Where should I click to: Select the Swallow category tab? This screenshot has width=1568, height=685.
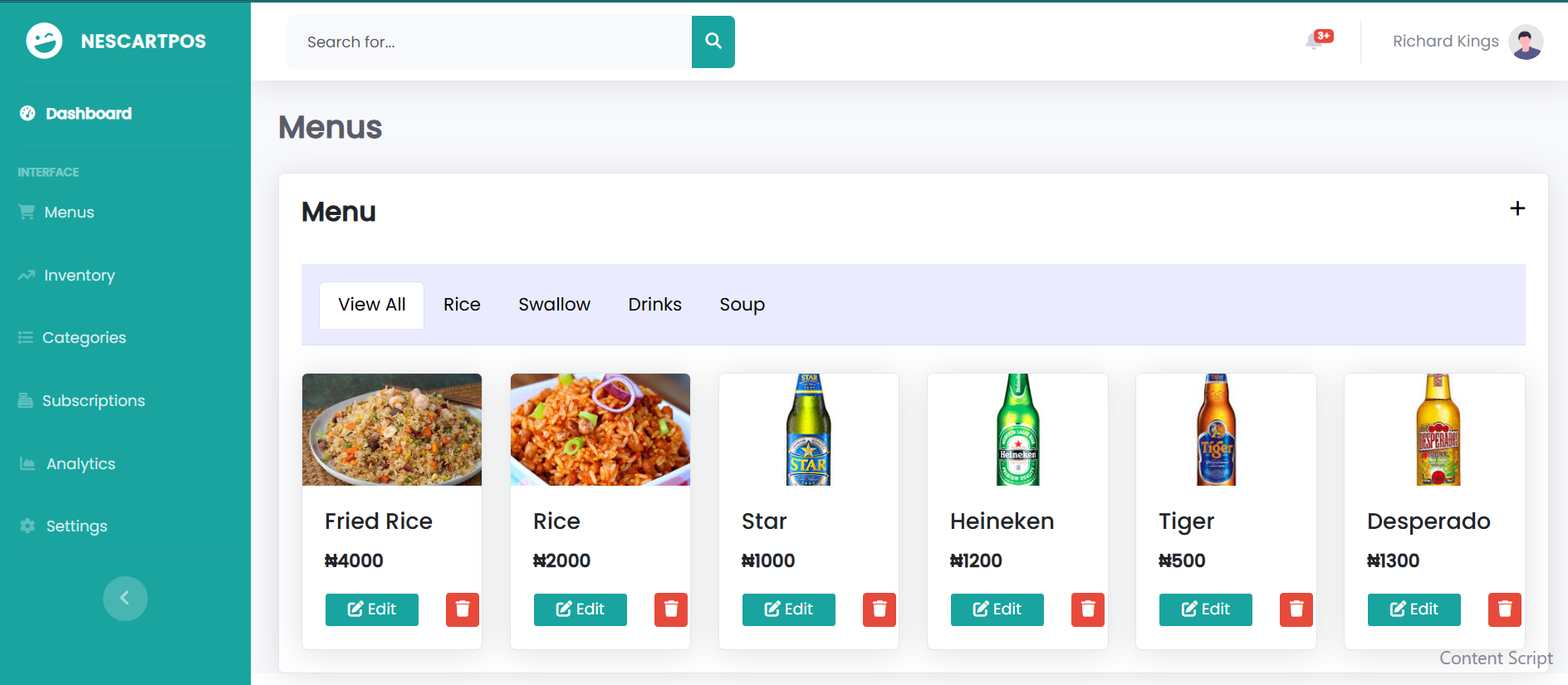[554, 305]
